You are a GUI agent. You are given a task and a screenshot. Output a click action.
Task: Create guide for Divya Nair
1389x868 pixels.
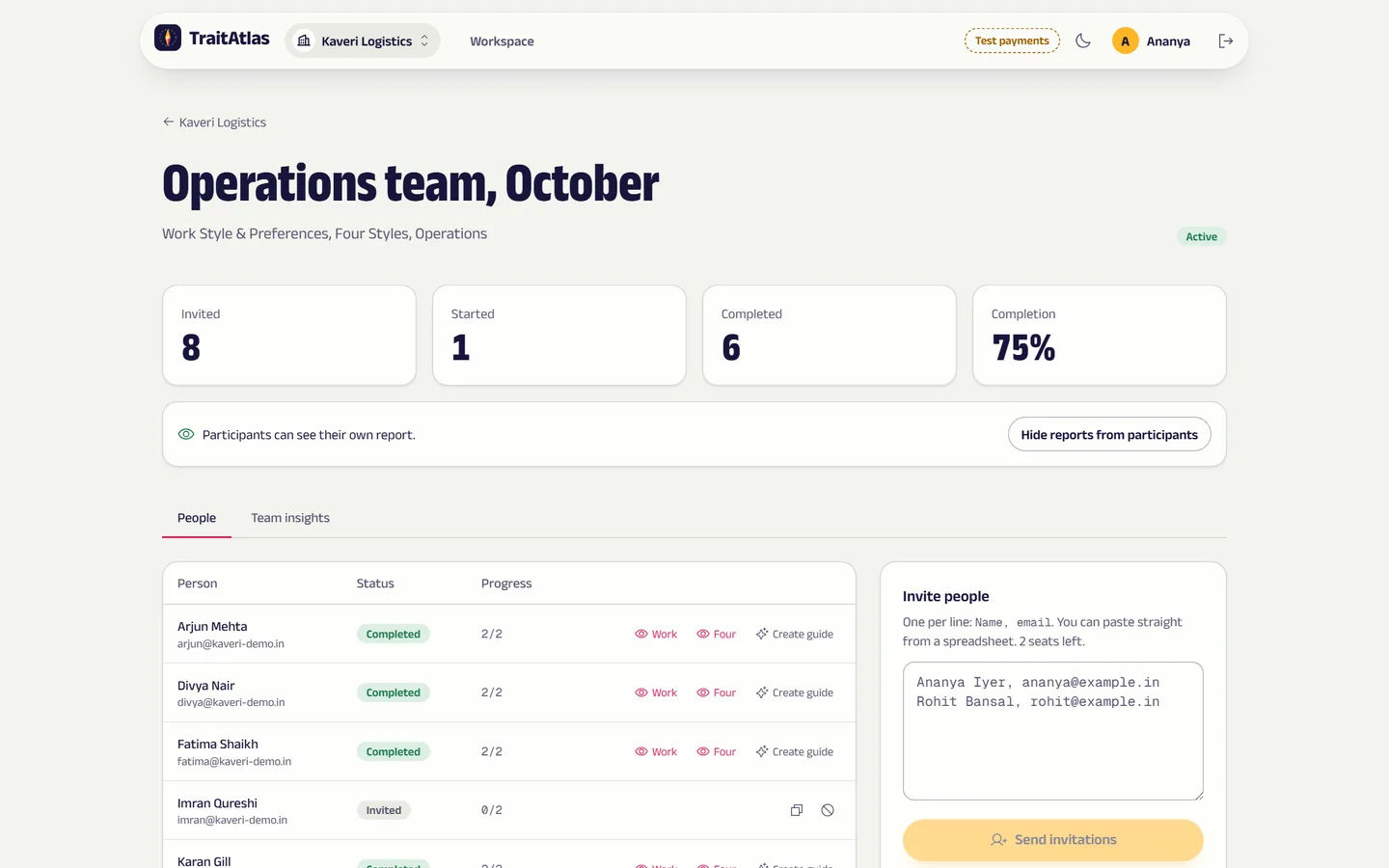795,693
